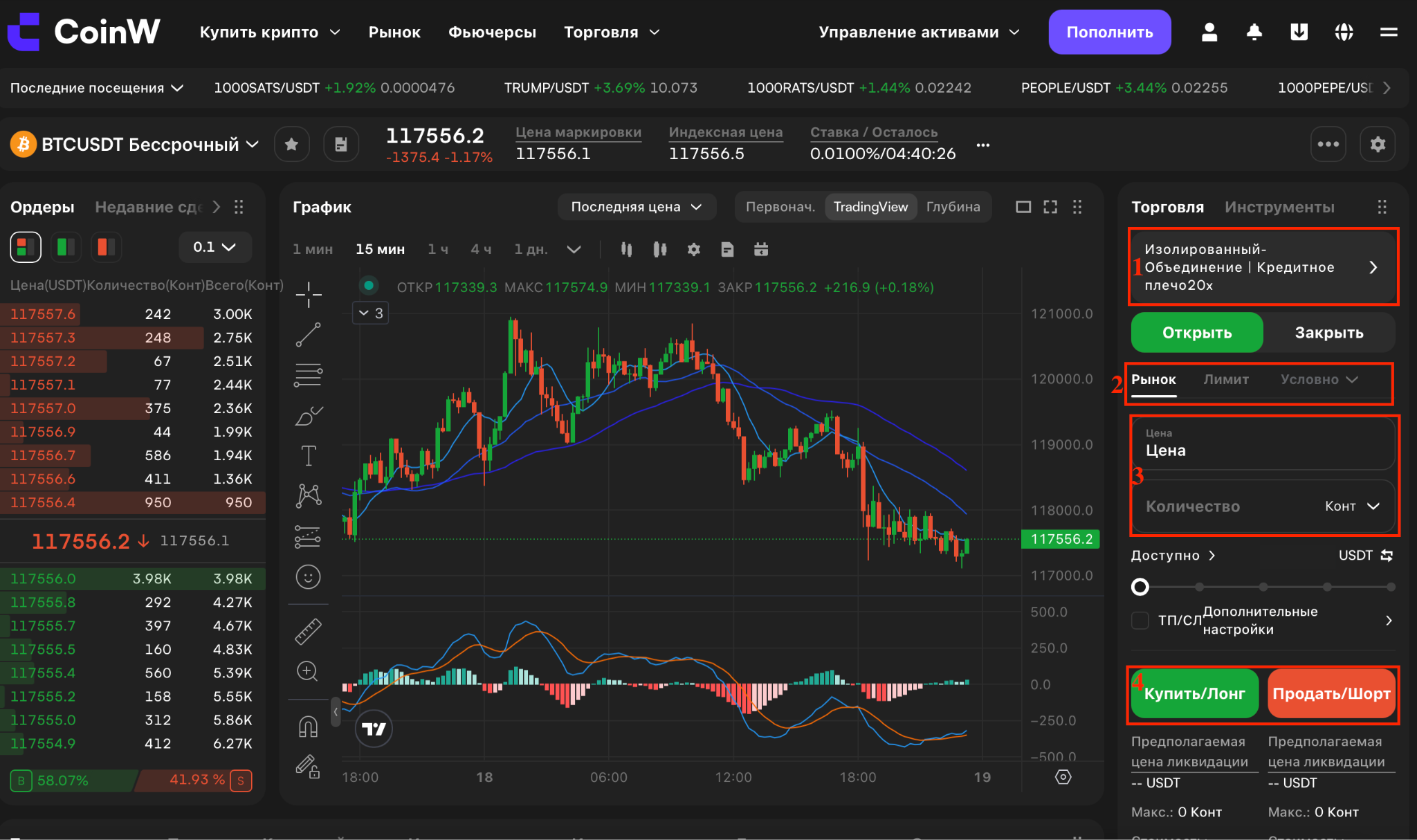
Task: Swap the USDT unit icon near Доступно
Action: (1387, 556)
